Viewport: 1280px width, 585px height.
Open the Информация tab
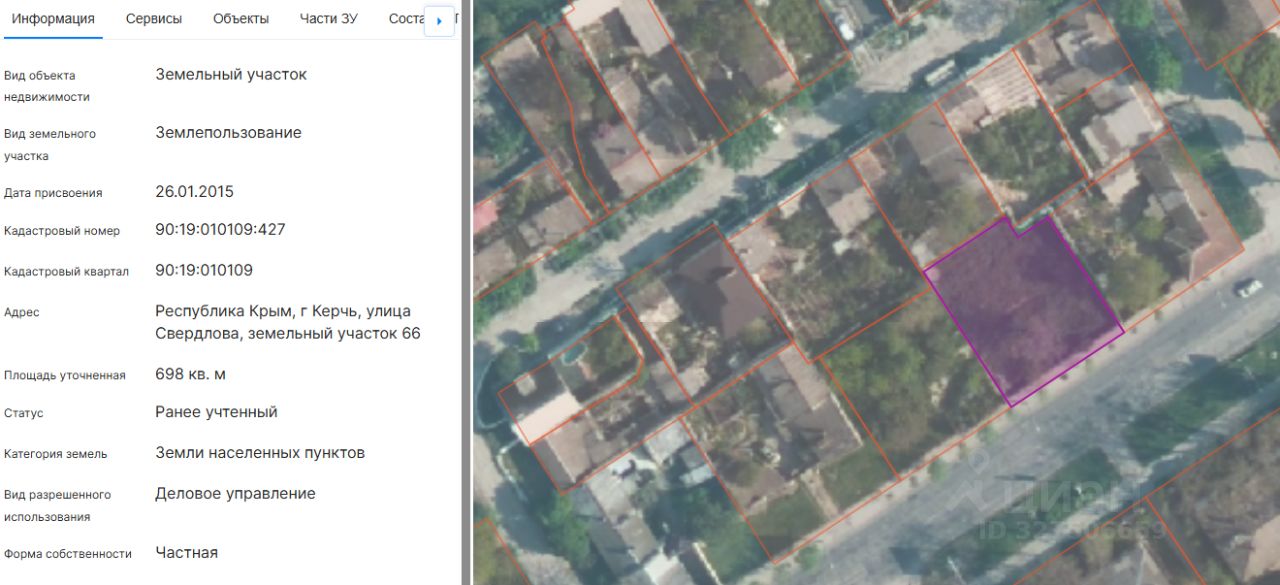point(53,19)
